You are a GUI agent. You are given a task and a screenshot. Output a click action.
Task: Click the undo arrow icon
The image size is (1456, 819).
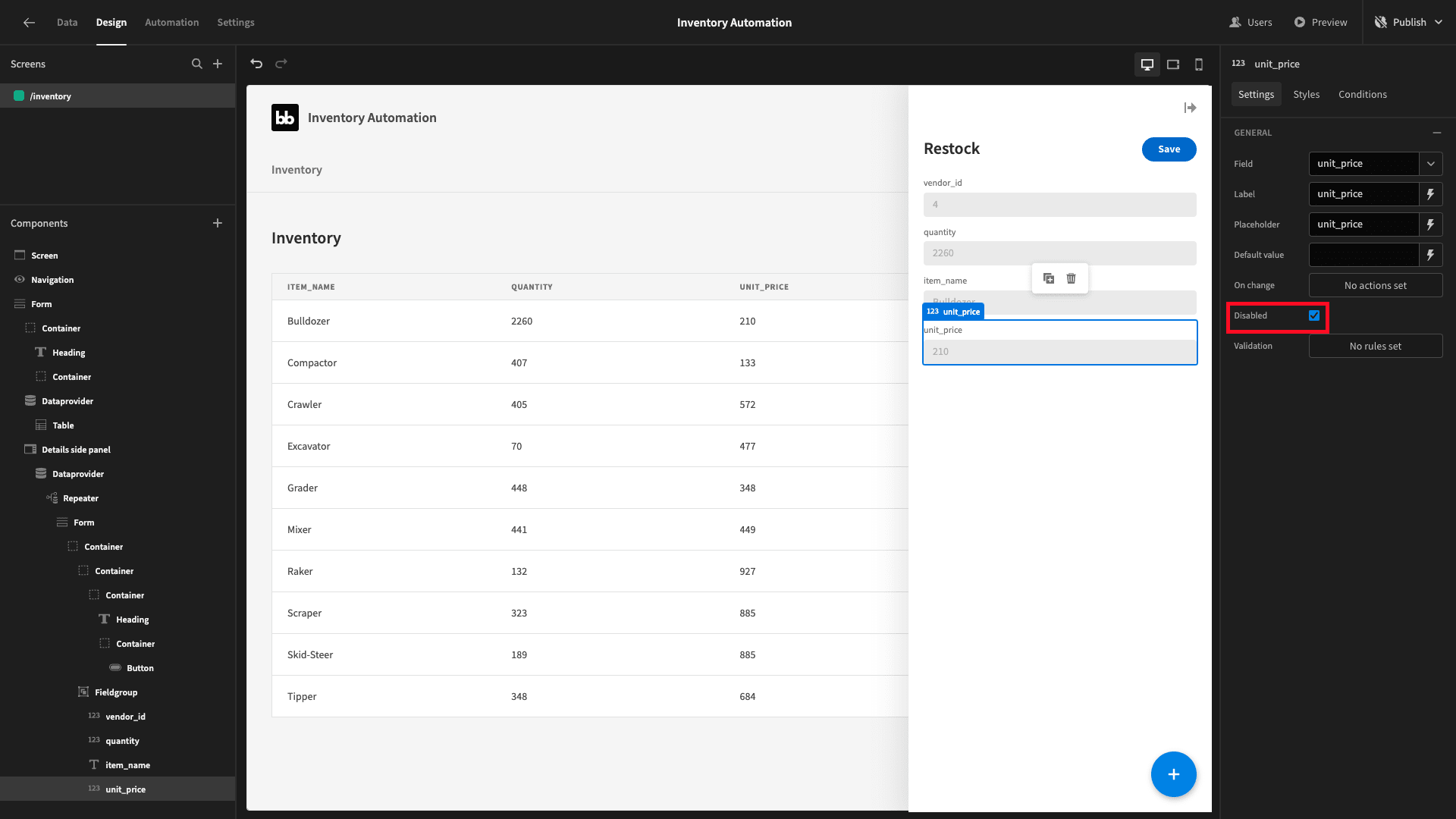click(x=256, y=64)
